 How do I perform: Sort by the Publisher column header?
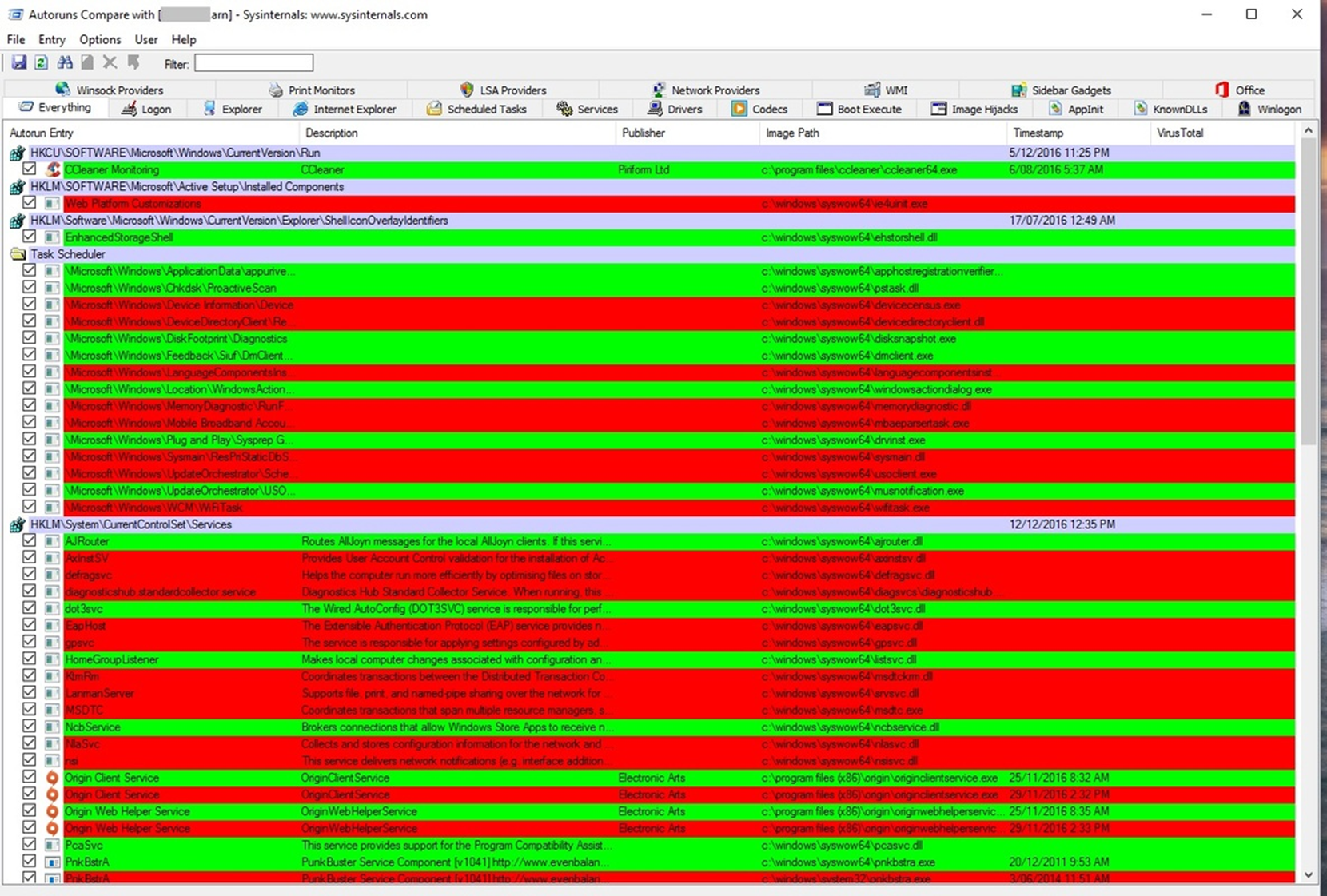tap(687, 133)
